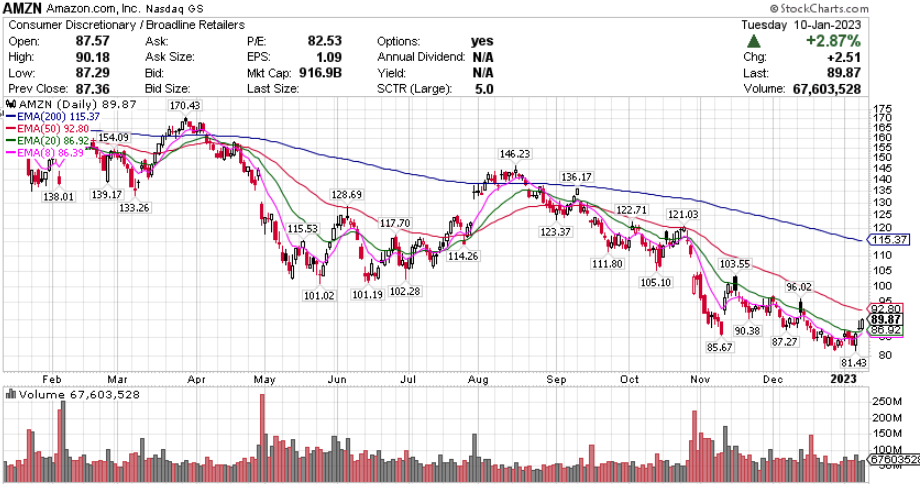Click the Consumer Discretionary / Broadline Retailers sector text
The height and width of the screenshot is (484, 922).
[x=126, y=25]
